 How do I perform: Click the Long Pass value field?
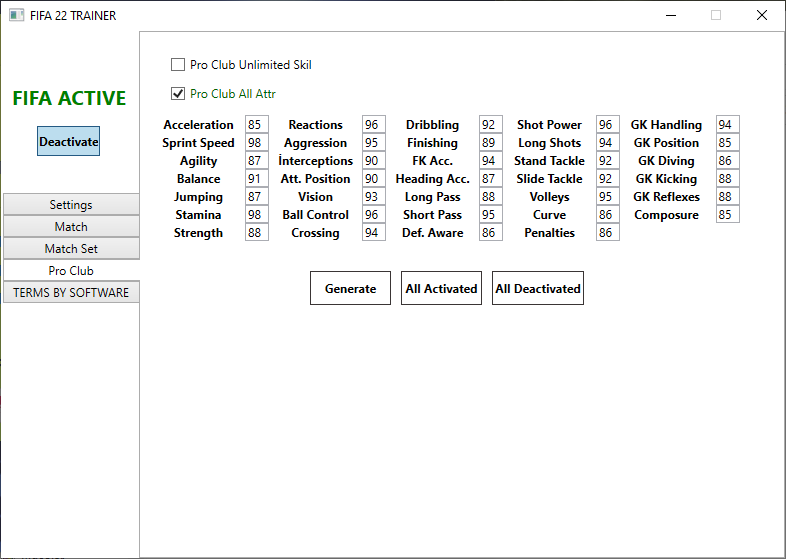(x=491, y=197)
